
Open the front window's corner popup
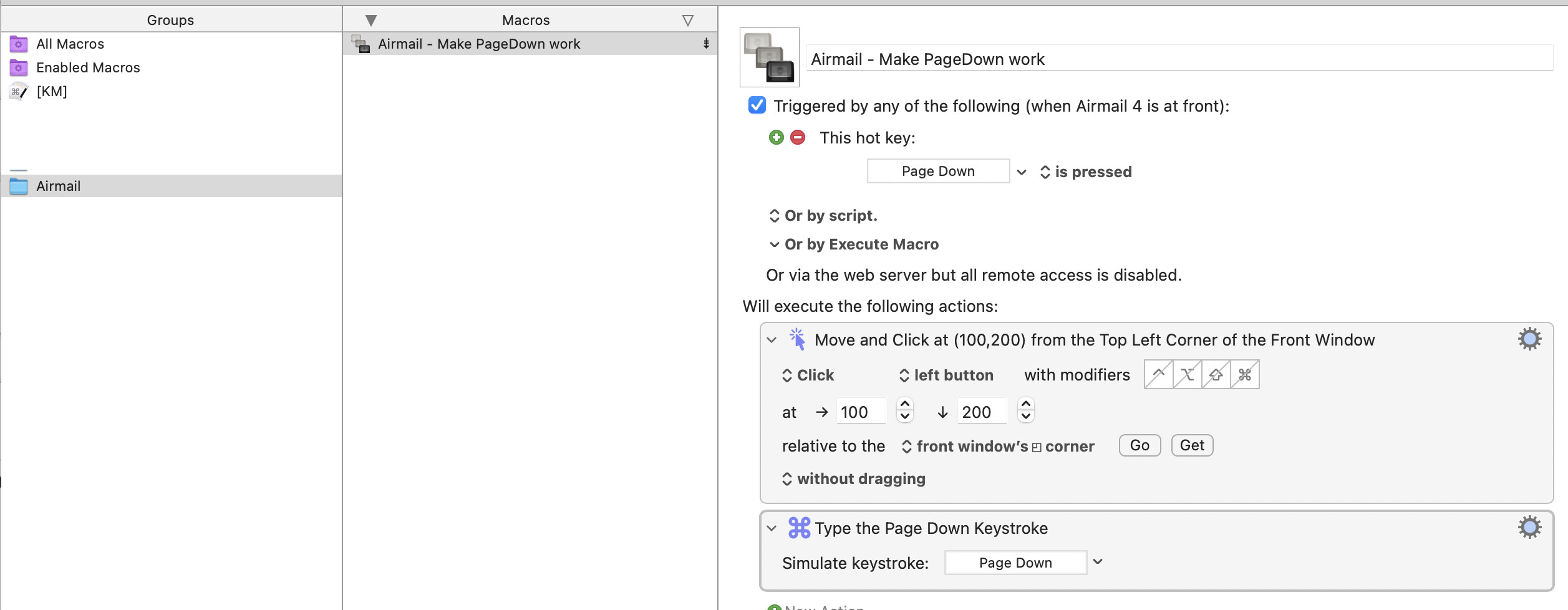(x=998, y=446)
